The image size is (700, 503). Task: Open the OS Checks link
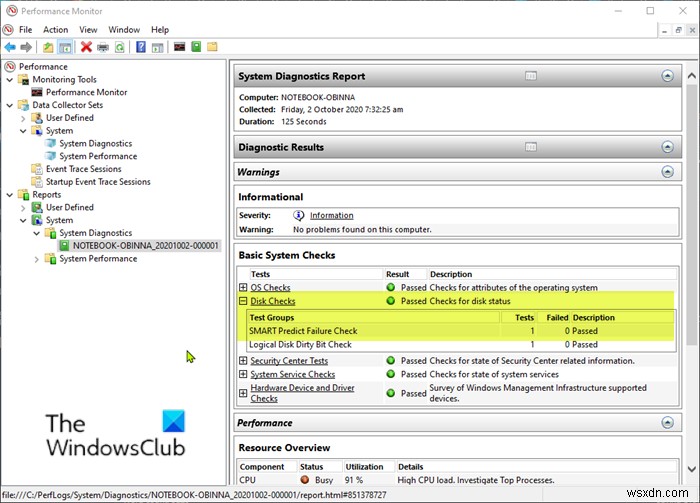270,287
